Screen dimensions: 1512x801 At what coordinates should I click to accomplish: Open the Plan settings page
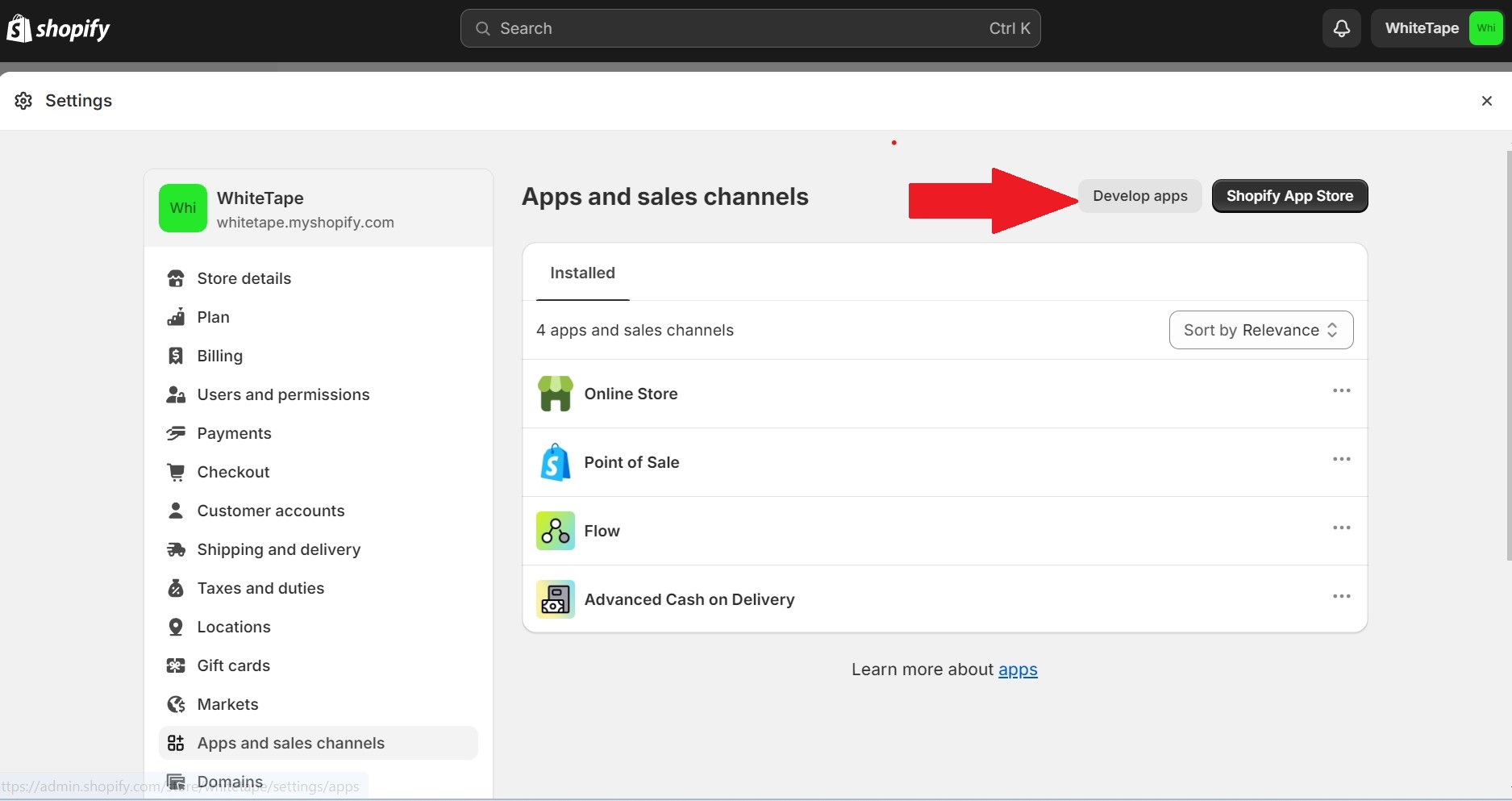tap(318, 317)
